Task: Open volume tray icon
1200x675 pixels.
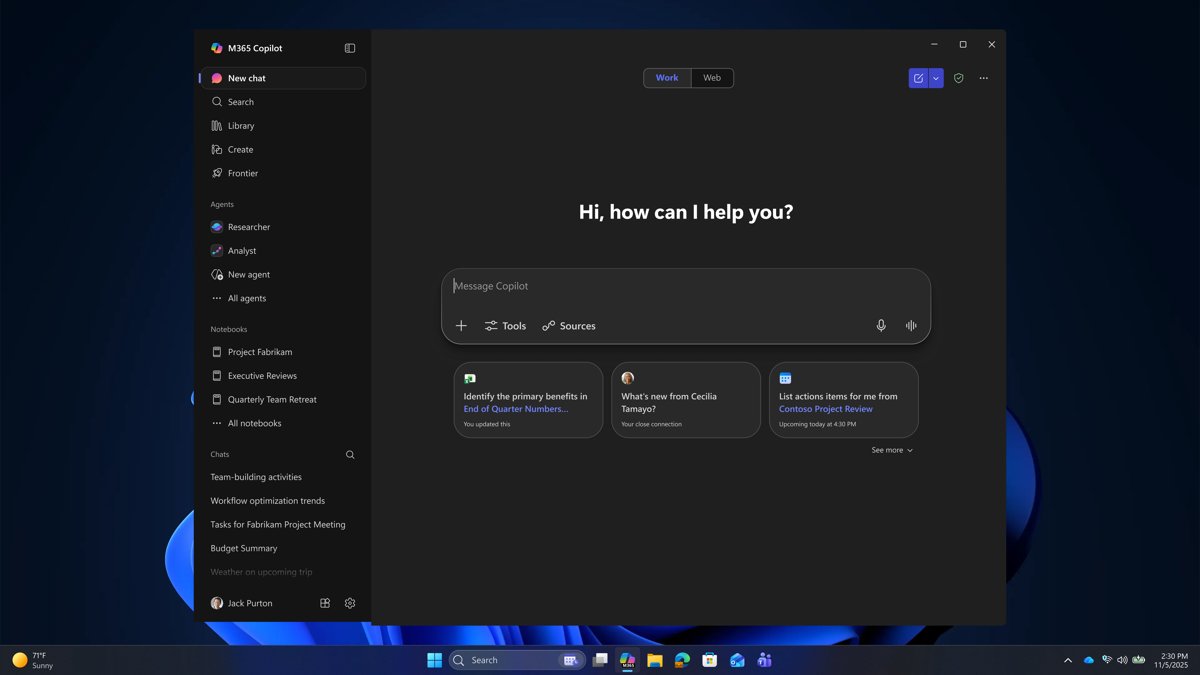Action: [x=1122, y=660]
